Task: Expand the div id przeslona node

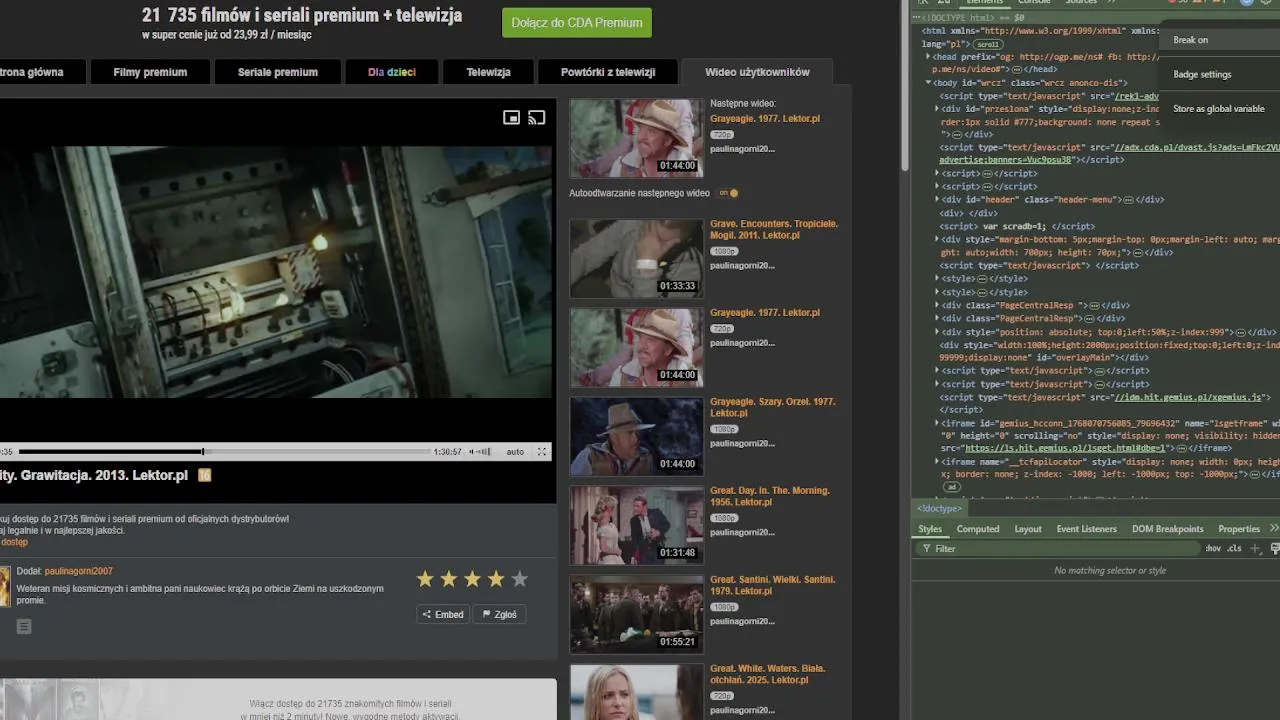Action: (937, 109)
